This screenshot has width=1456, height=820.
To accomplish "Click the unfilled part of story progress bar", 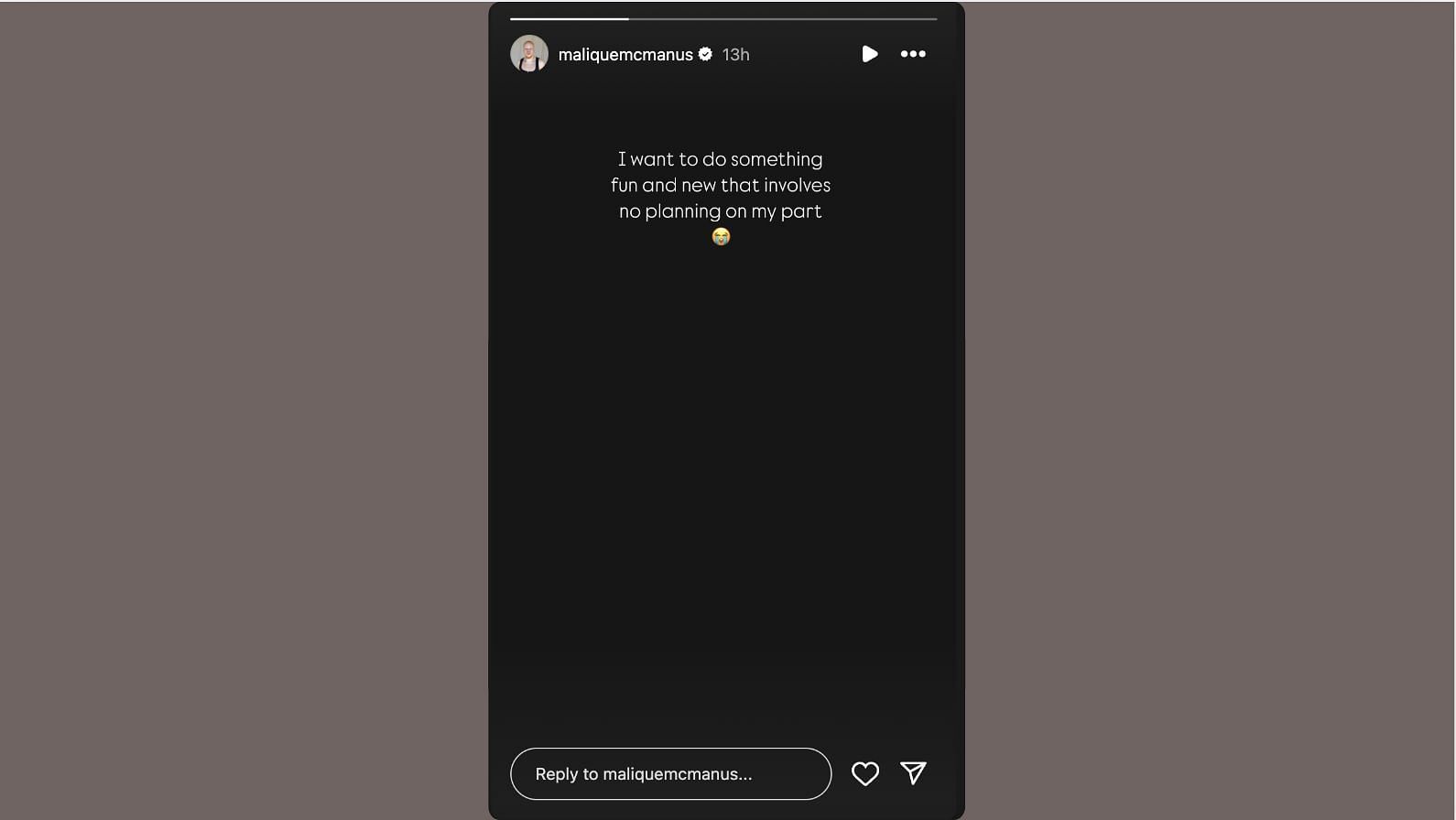I will (783, 18).
